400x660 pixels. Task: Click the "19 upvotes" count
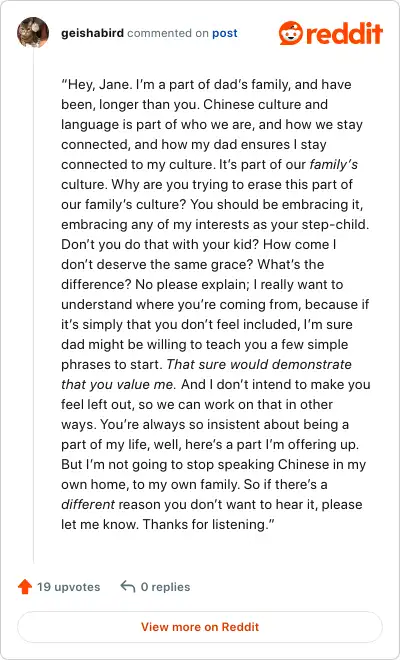(69, 587)
